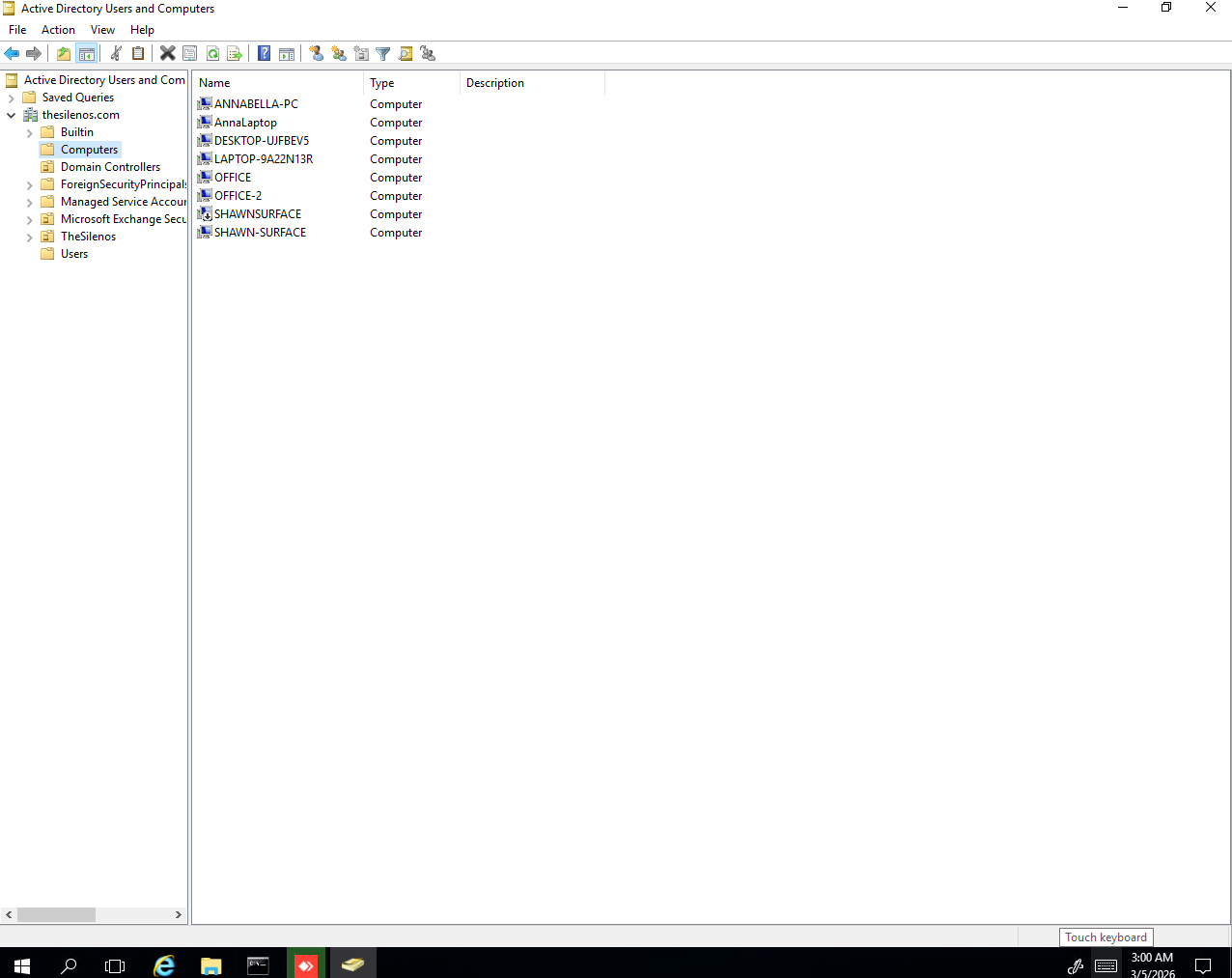
Task: Select the DESKTOP-UJFBEV5 computer
Action: [x=262, y=141]
